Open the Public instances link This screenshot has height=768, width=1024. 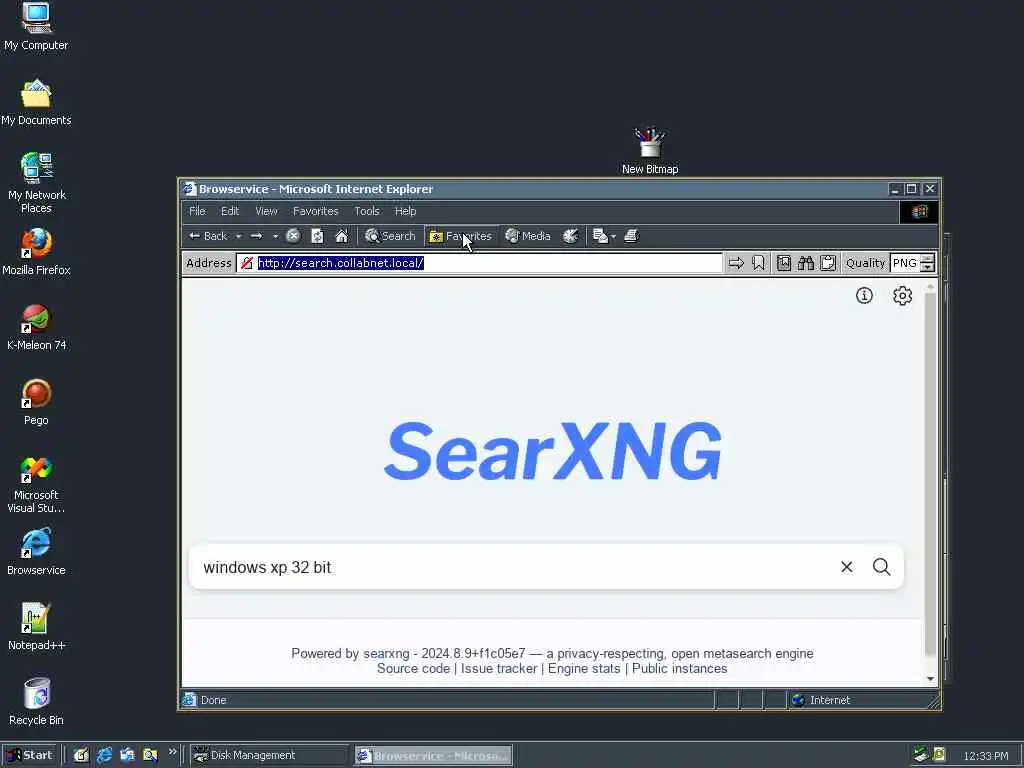point(679,669)
